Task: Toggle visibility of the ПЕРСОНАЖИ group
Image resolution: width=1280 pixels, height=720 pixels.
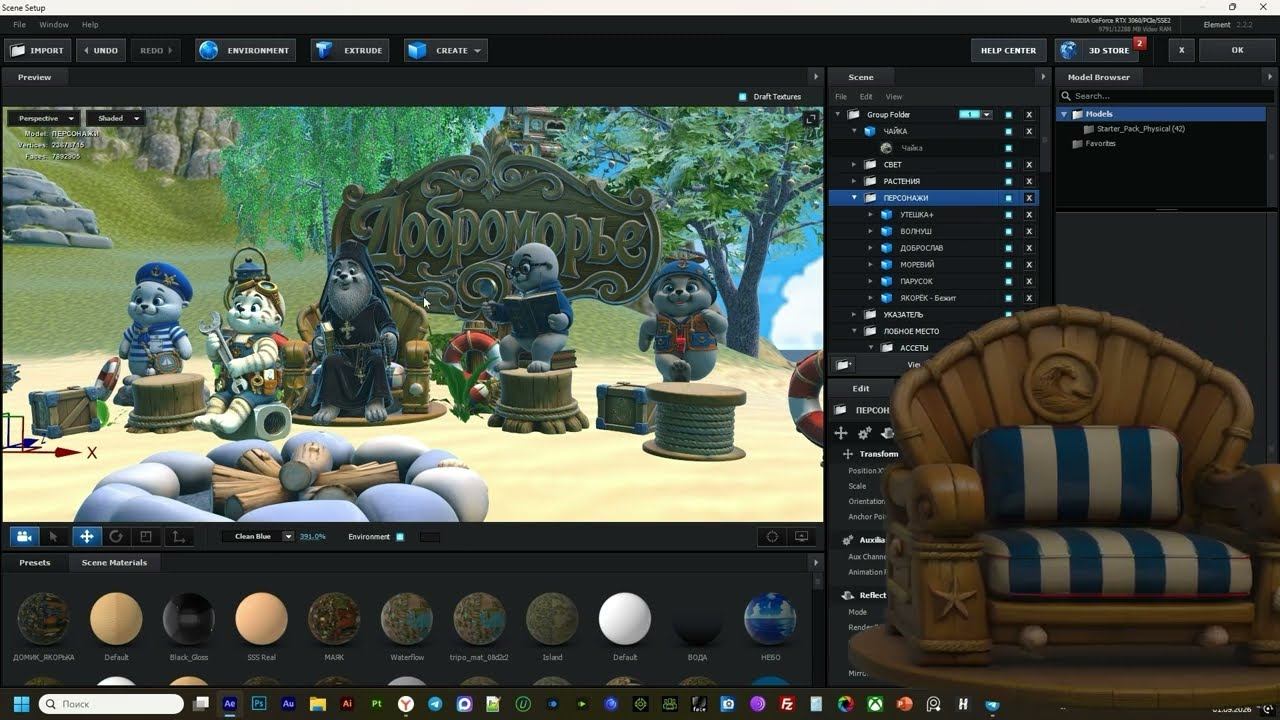Action: [x=1008, y=198]
